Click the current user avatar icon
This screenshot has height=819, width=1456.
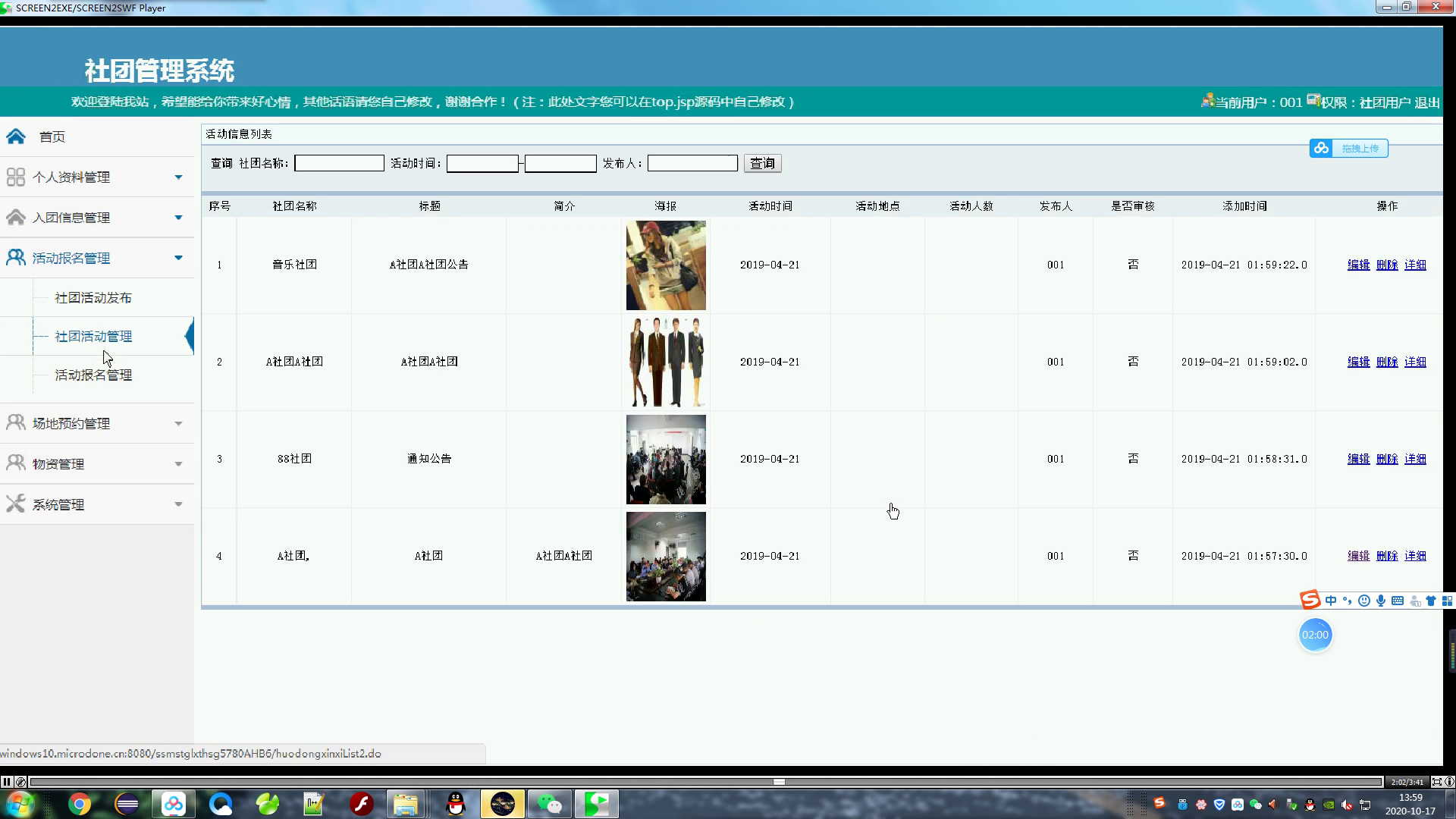[1207, 100]
